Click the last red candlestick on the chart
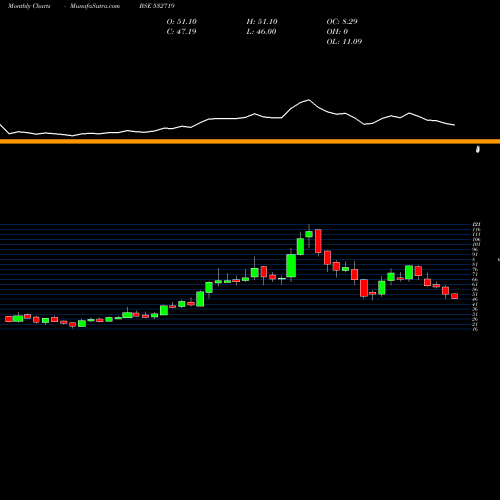The image size is (500, 500). (x=455, y=296)
